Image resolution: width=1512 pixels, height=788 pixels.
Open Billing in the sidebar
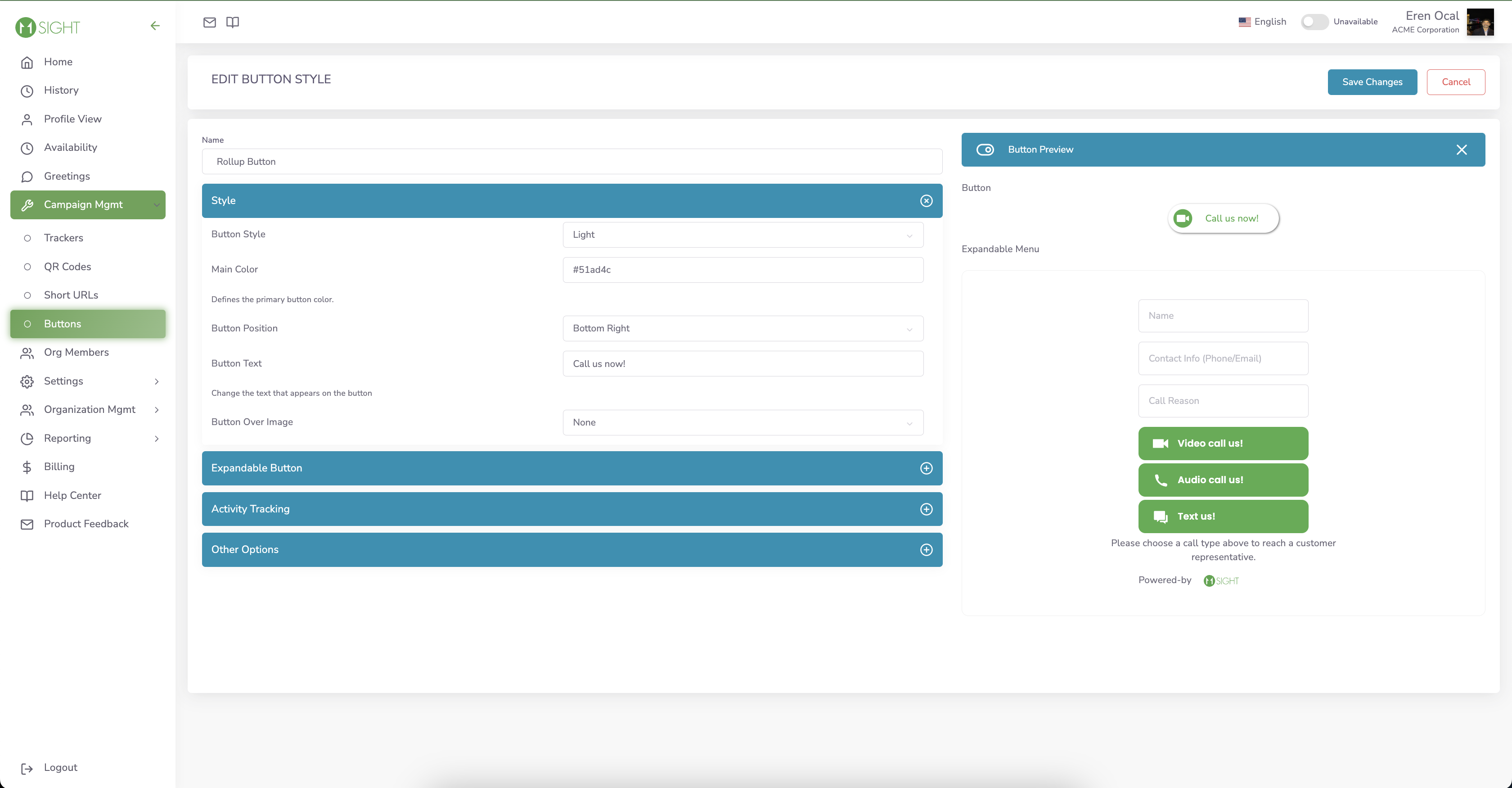coord(88,467)
